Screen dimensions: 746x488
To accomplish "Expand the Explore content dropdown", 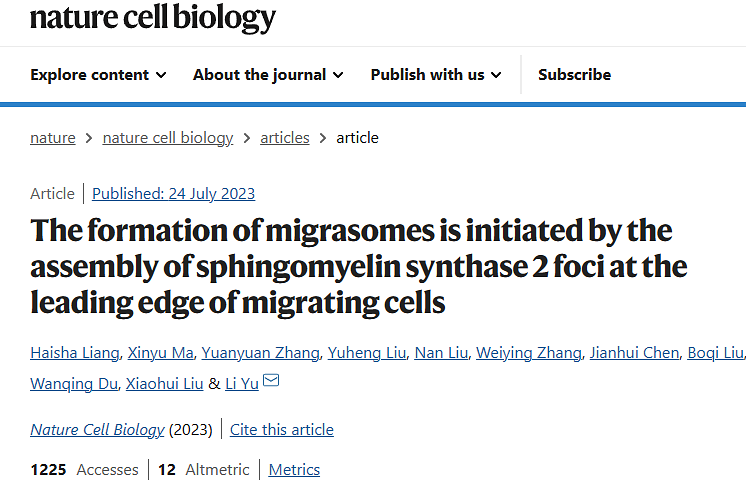I will tap(98, 75).
